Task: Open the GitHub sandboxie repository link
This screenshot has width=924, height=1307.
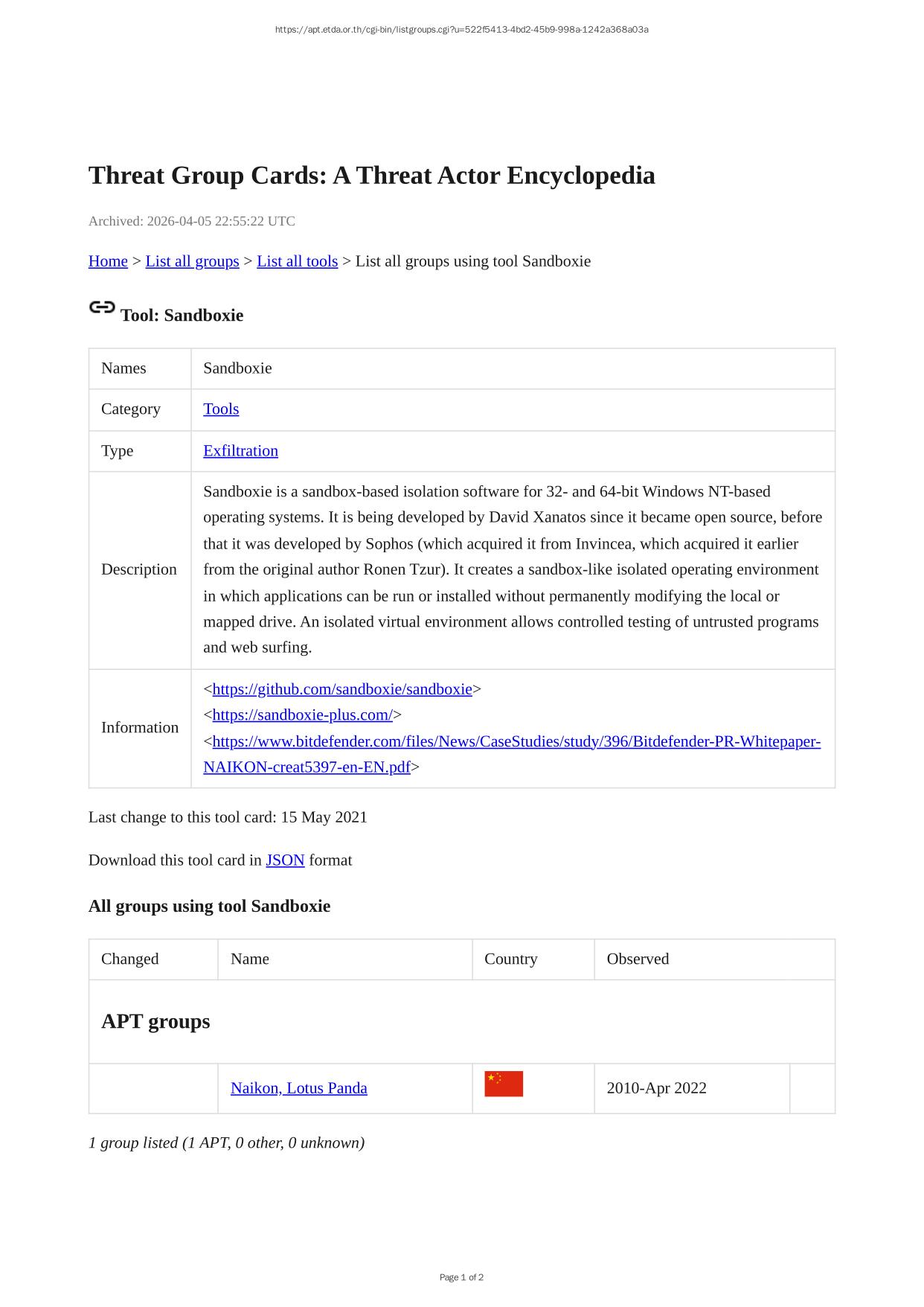Action: tap(342, 689)
